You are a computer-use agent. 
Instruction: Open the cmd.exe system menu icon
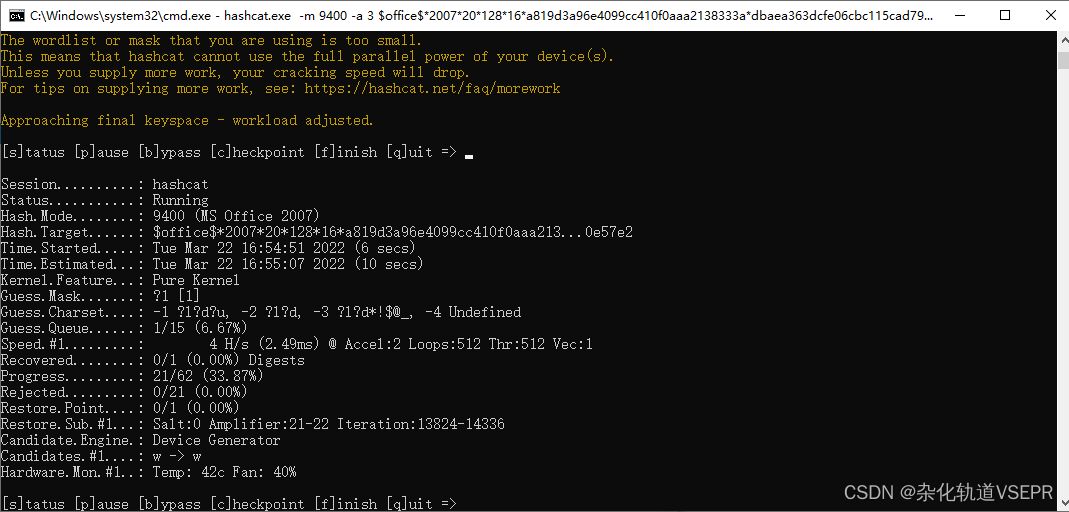point(17,15)
